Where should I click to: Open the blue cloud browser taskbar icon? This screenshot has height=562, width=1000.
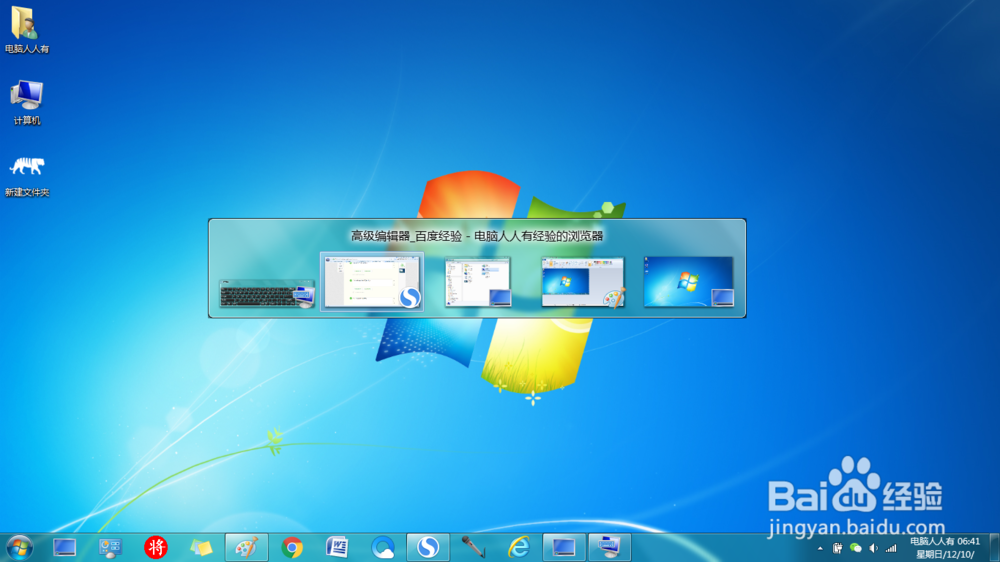pyautogui.click(x=383, y=547)
